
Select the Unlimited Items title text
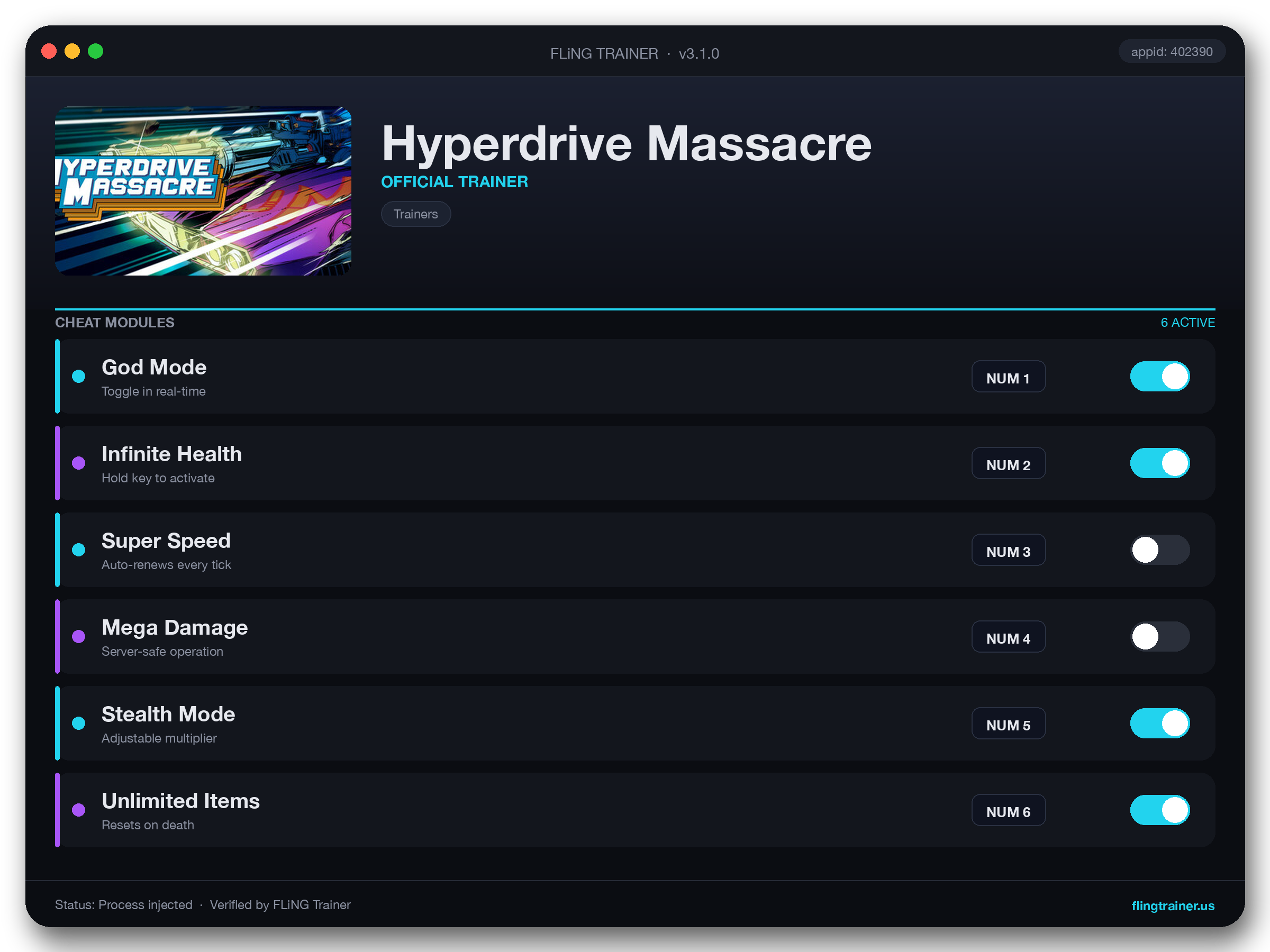coord(181,801)
